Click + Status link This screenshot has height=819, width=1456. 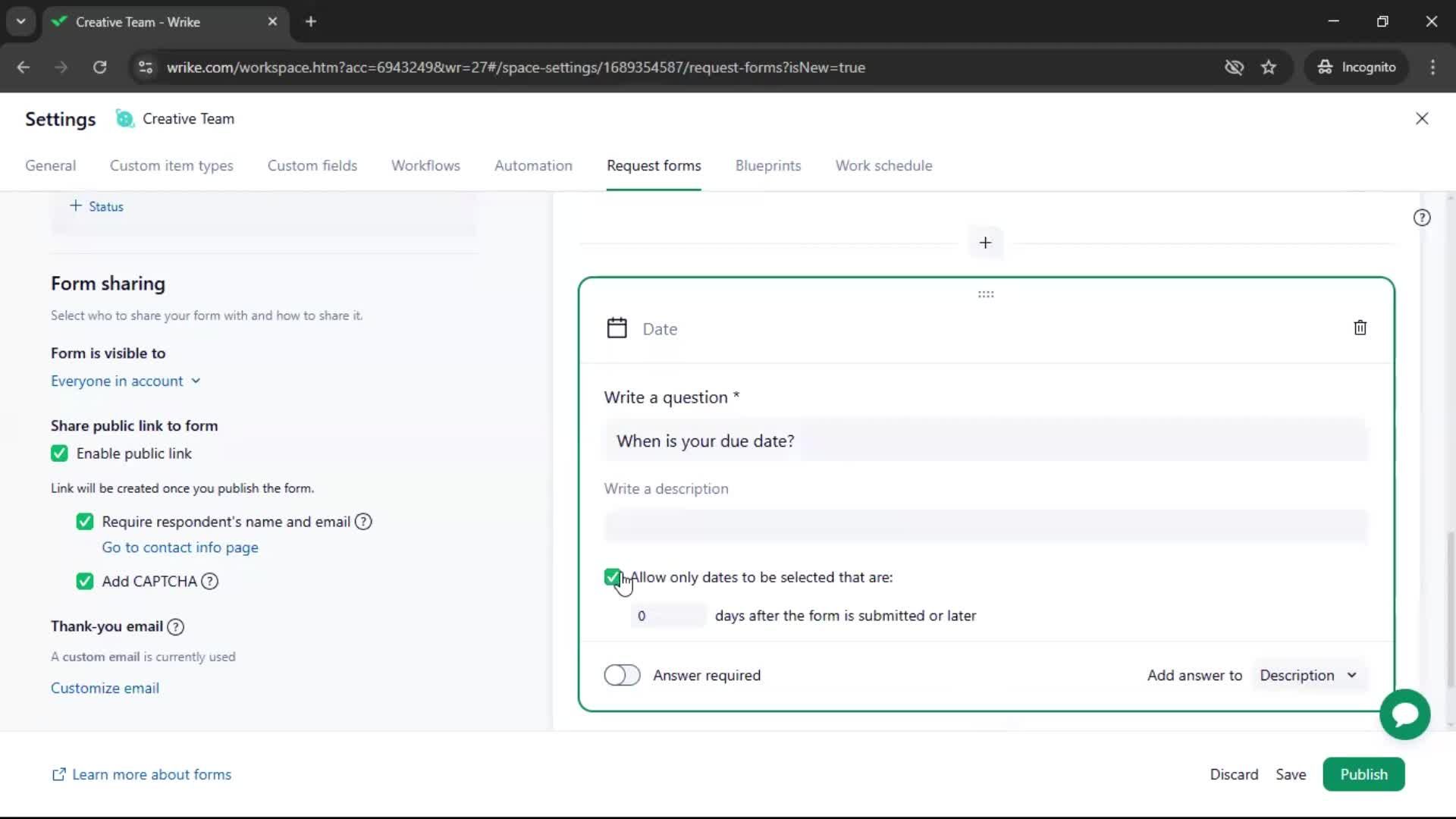[x=96, y=206]
